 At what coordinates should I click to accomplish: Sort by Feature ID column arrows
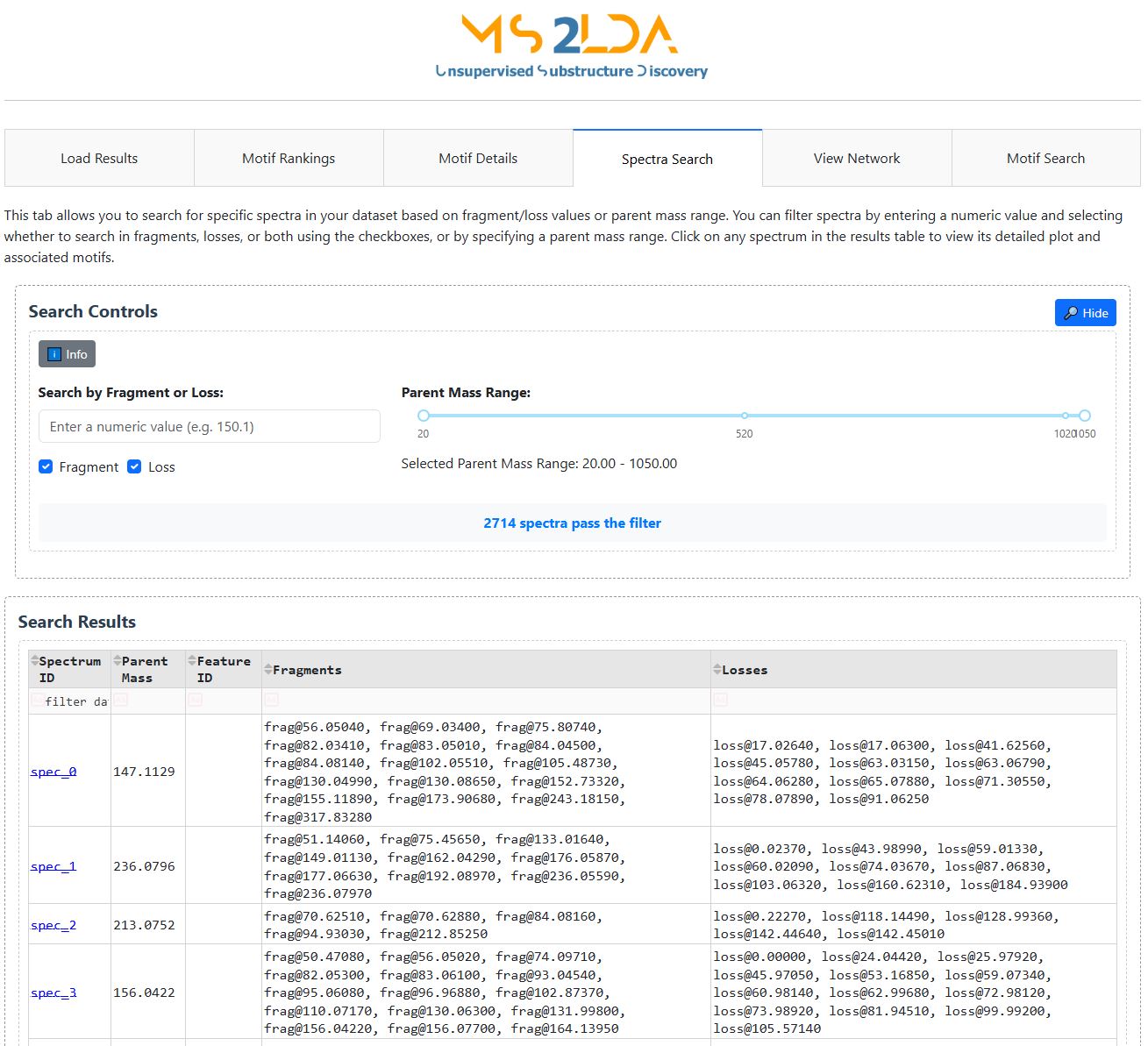[x=191, y=661]
